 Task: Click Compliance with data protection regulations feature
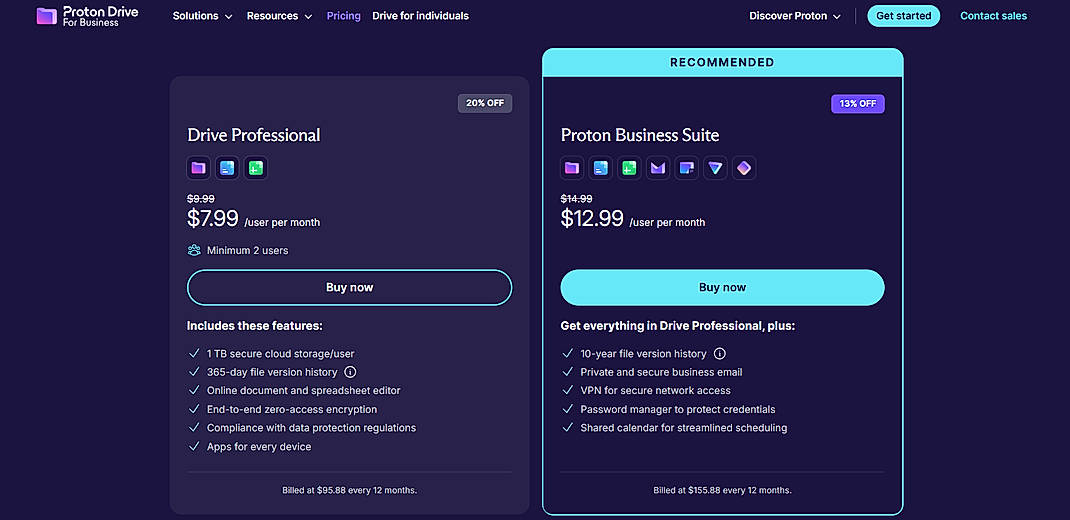click(x=311, y=428)
